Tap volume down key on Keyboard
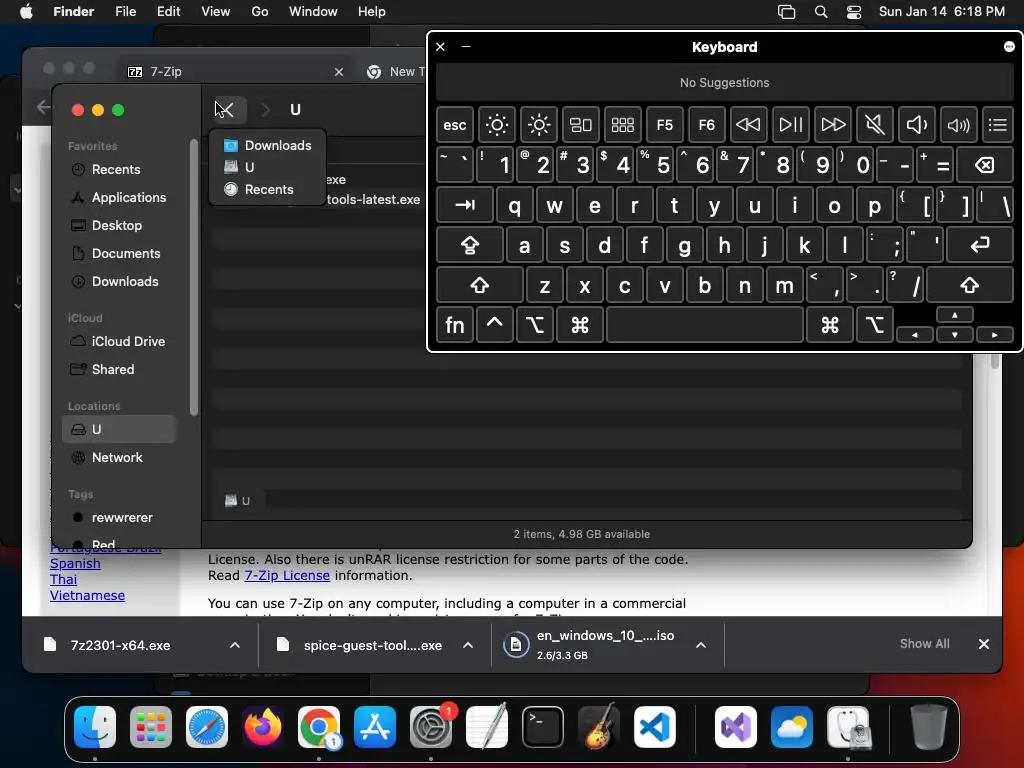Viewport: 1024px width, 768px height. coord(916,125)
